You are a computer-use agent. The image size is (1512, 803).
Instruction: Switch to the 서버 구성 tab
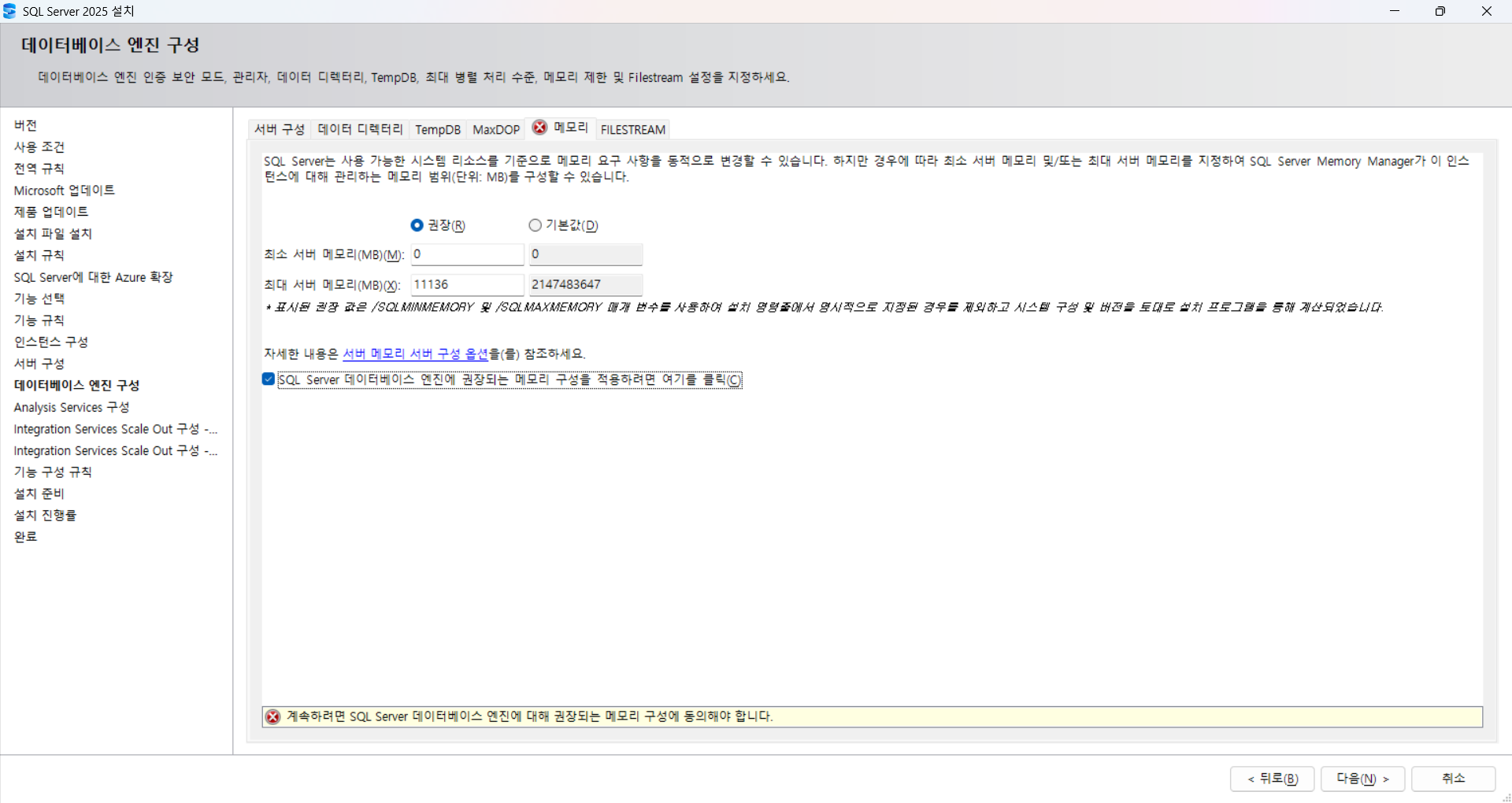280,129
